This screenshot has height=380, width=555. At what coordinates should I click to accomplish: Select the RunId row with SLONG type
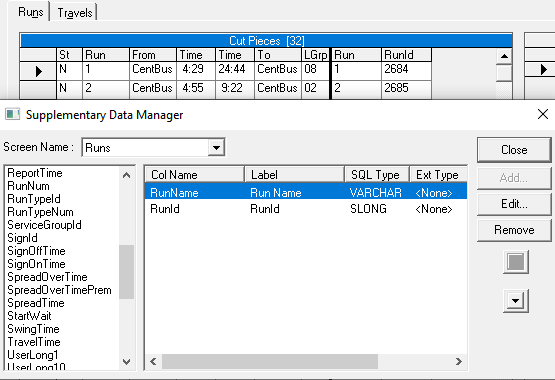[x=306, y=209]
